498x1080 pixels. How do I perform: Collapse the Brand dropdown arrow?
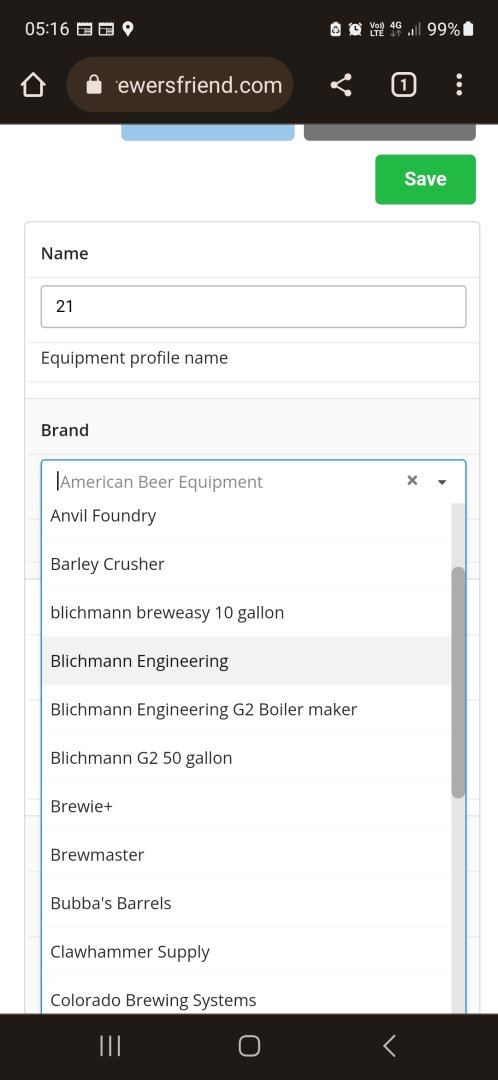pyautogui.click(x=442, y=481)
